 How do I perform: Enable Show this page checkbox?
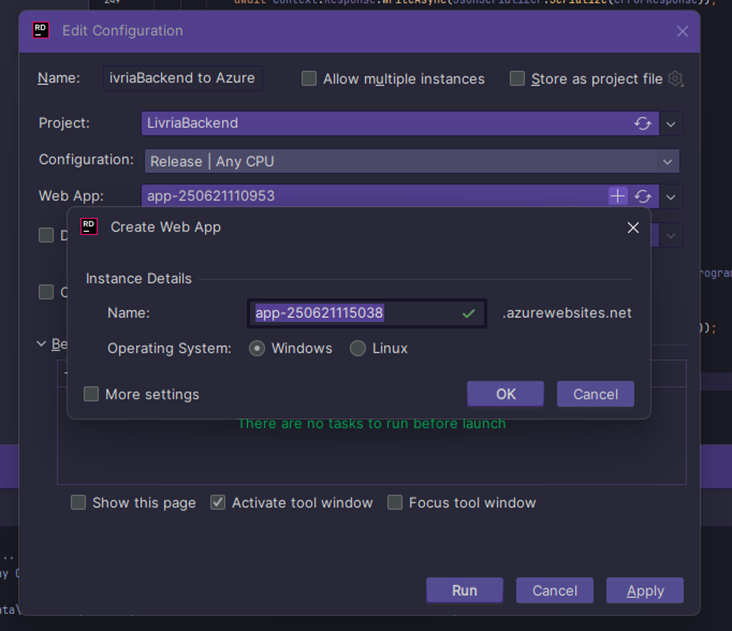tap(78, 503)
